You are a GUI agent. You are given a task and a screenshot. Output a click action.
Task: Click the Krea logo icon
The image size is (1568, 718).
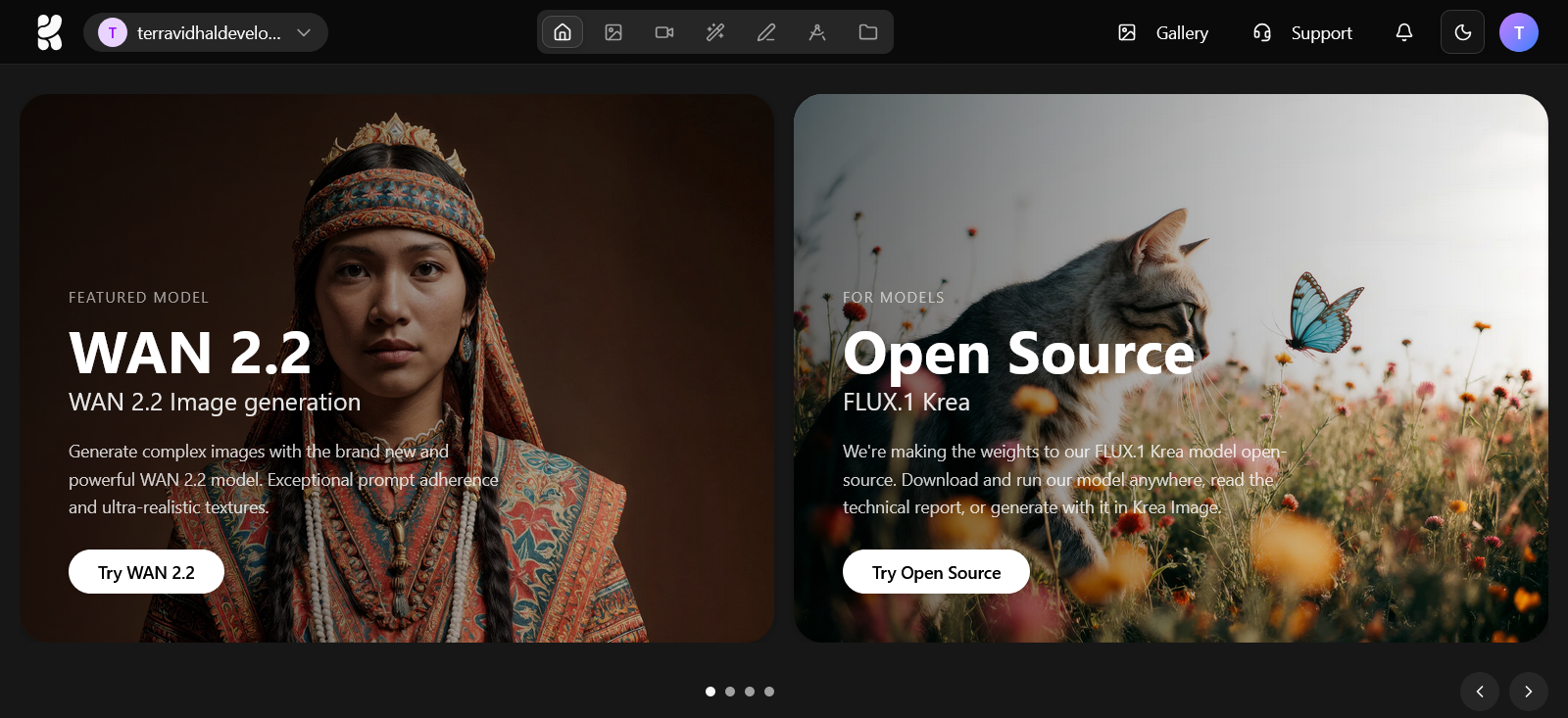[50, 32]
